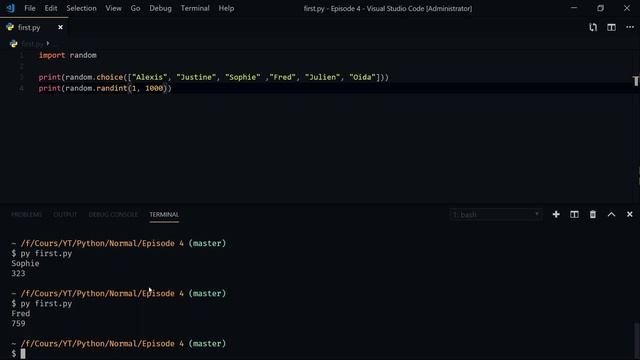Click the "Justine" string in code

196,78
